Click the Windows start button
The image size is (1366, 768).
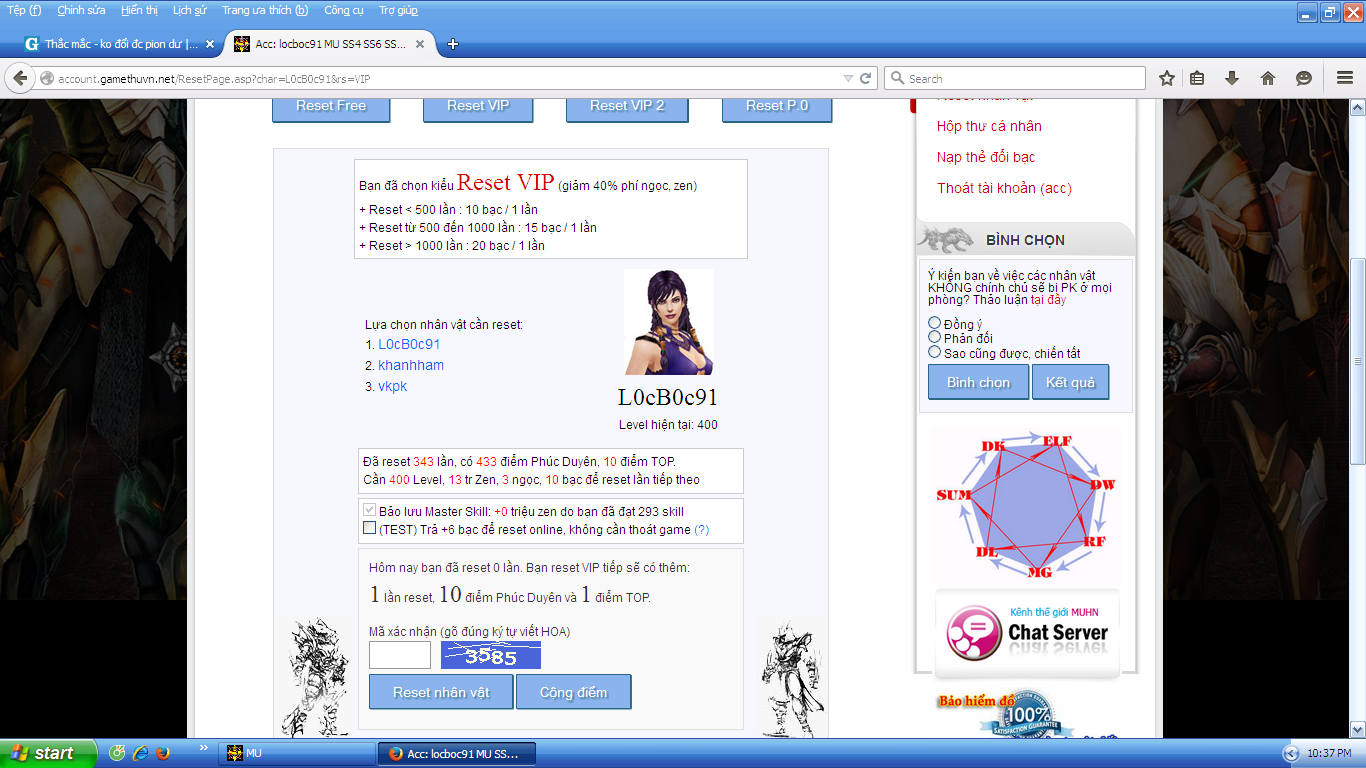[47, 753]
